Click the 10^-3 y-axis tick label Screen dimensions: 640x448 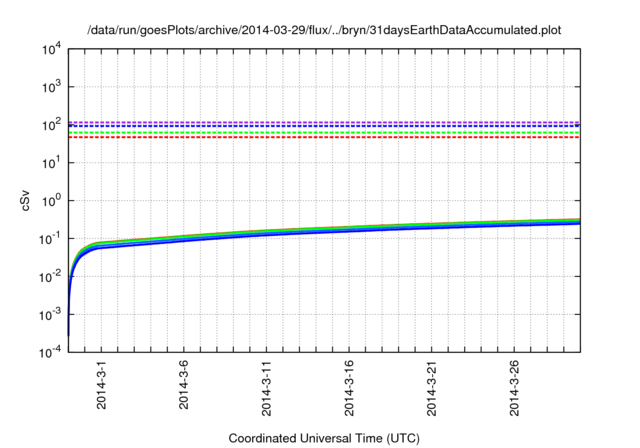[50, 315]
